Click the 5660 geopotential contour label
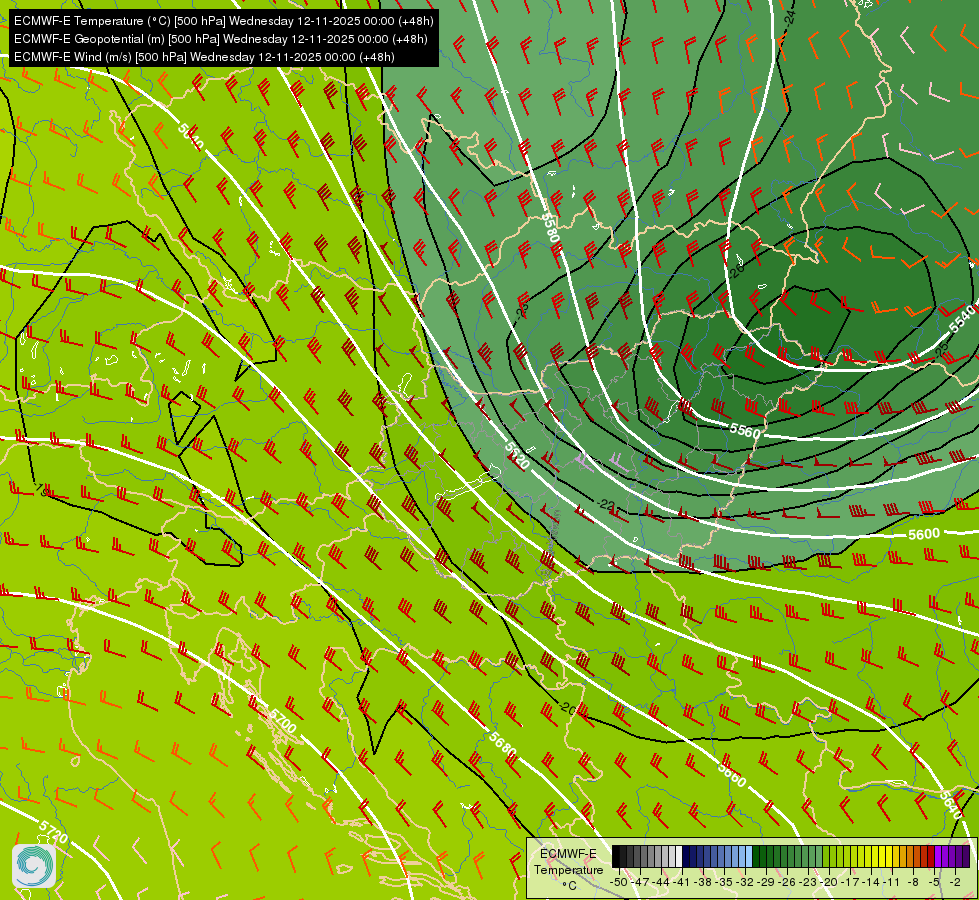Viewport: 979px width, 900px height. [732, 774]
